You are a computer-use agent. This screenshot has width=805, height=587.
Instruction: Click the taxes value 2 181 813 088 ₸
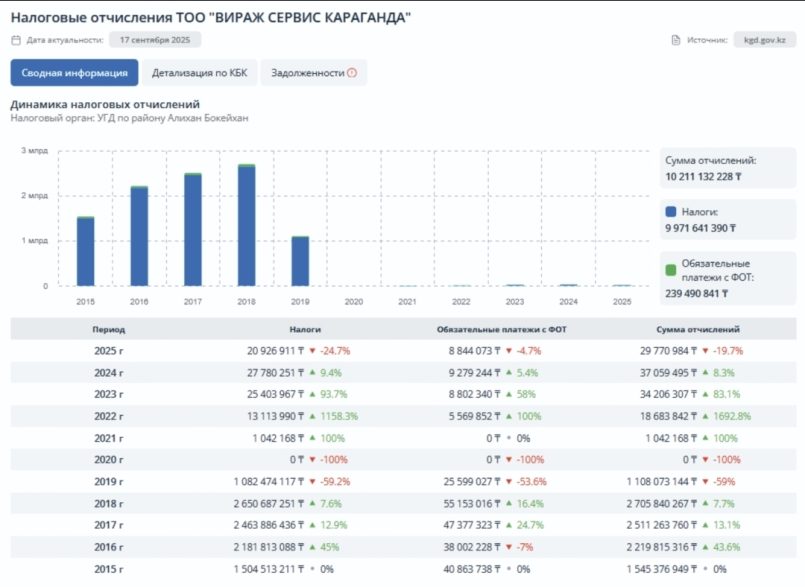pyautogui.click(x=269, y=547)
